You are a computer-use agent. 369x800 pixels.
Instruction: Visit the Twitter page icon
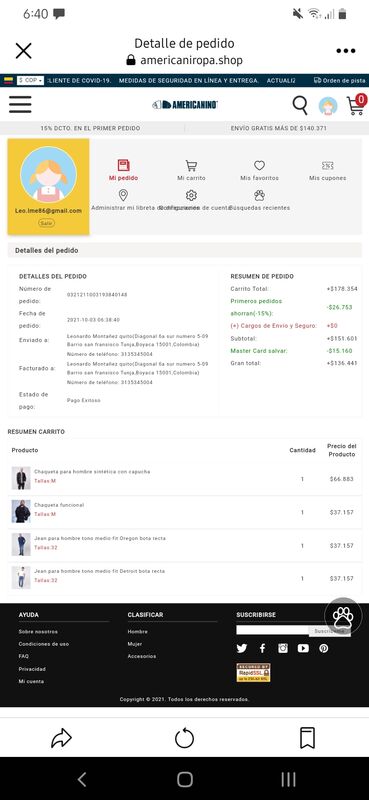(241, 648)
